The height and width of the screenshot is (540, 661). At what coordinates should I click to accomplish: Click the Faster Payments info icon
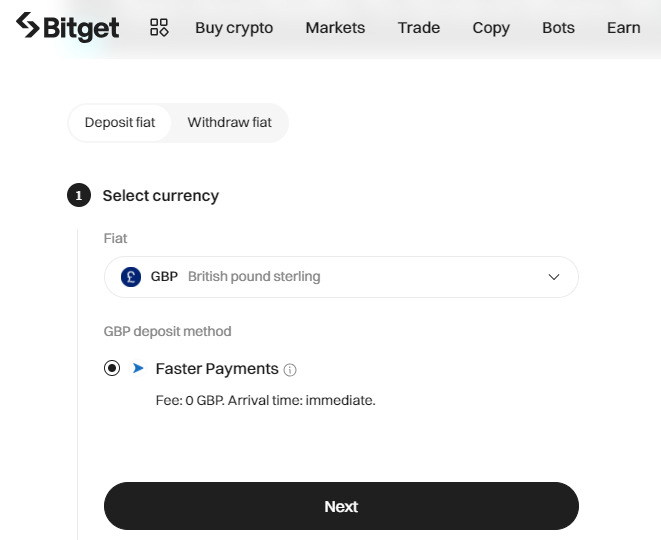[290, 370]
